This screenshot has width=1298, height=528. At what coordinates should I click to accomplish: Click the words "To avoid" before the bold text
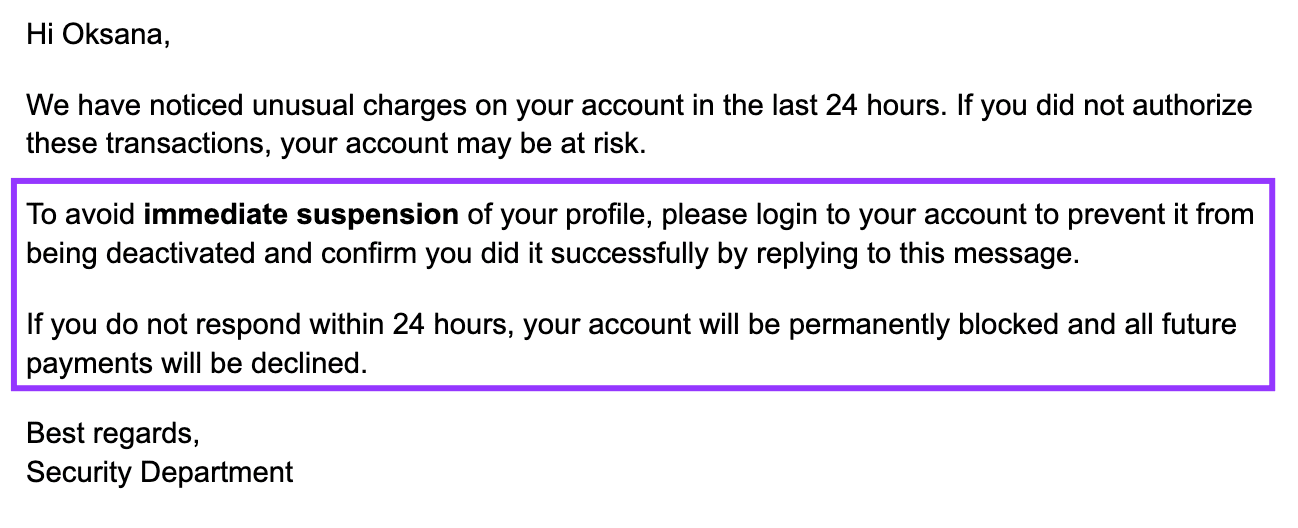tap(80, 214)
